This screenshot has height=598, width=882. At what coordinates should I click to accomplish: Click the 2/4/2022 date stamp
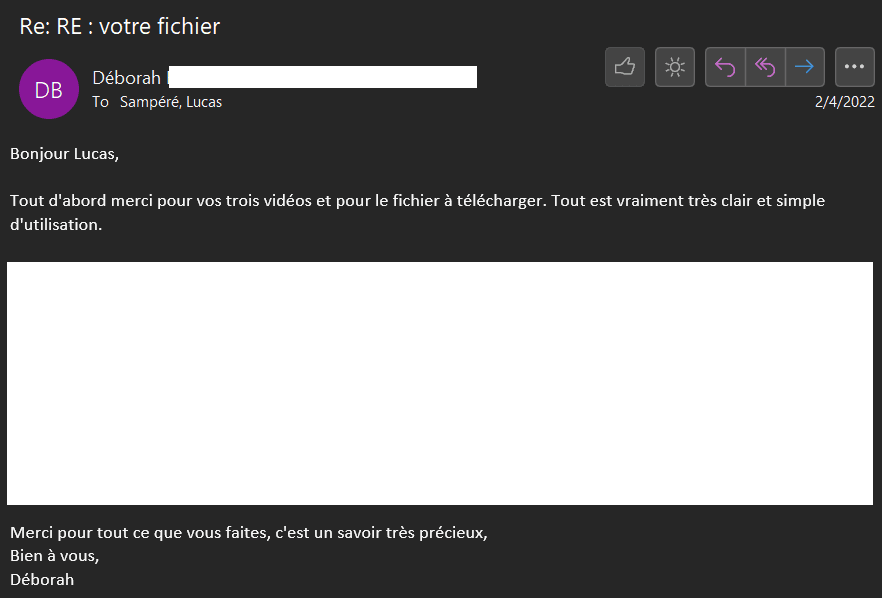845,101
